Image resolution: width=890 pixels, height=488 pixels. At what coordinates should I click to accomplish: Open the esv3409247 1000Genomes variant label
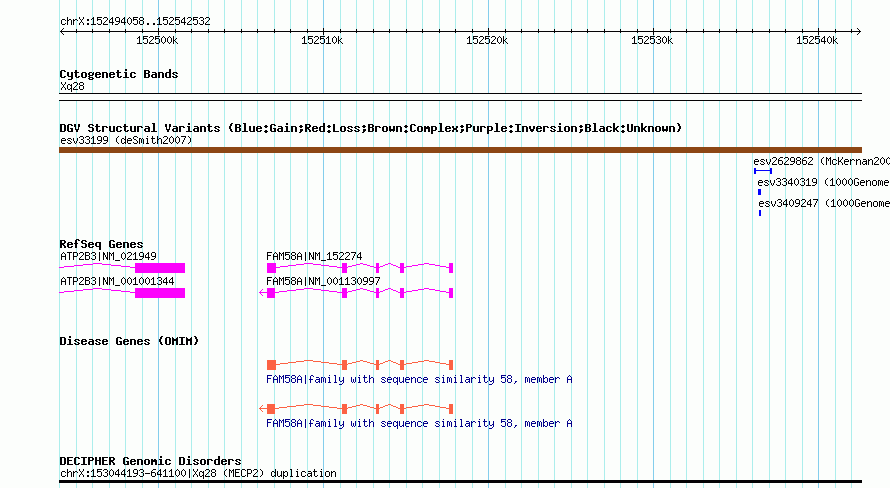point(824,203)
